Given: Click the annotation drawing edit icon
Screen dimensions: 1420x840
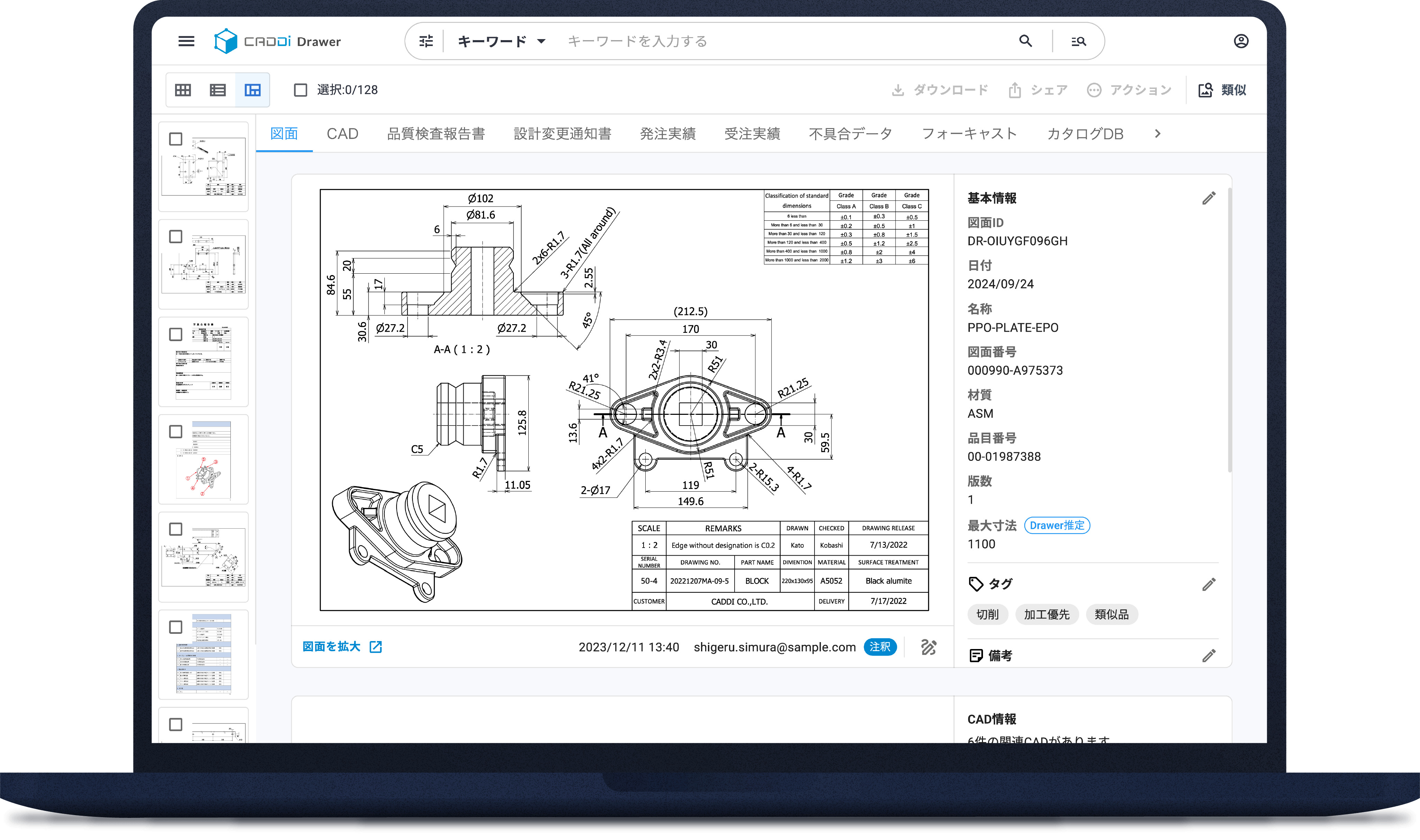Looking at the screenshot, I should 928,647.
